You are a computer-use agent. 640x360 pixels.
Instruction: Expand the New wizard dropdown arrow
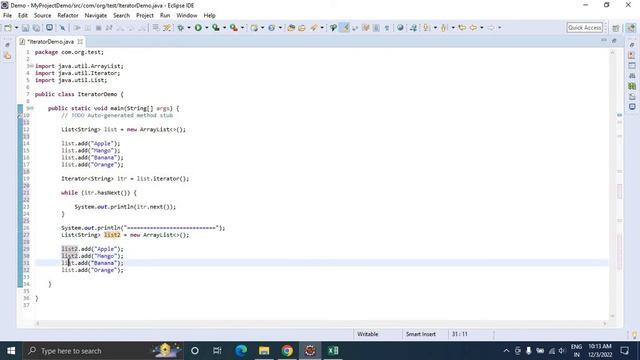click(16, 28)
